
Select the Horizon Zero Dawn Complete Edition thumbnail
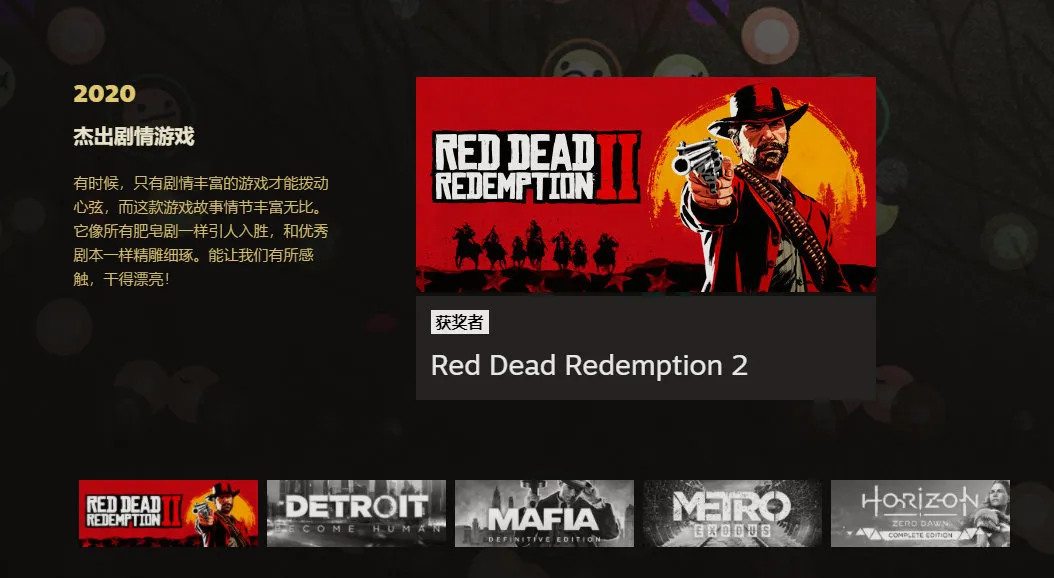point(920,513)
